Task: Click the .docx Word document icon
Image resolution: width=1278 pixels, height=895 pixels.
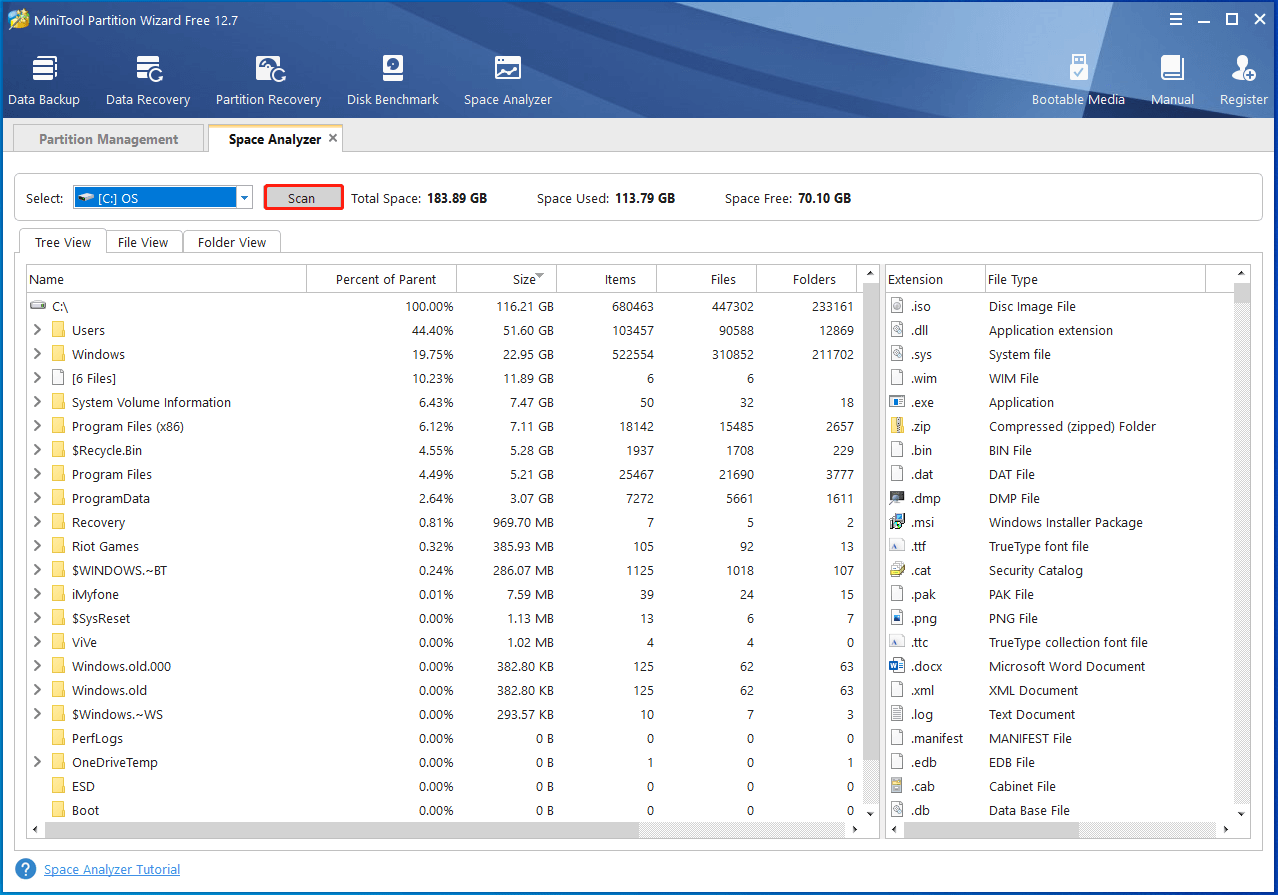Action: coord(897,666)
